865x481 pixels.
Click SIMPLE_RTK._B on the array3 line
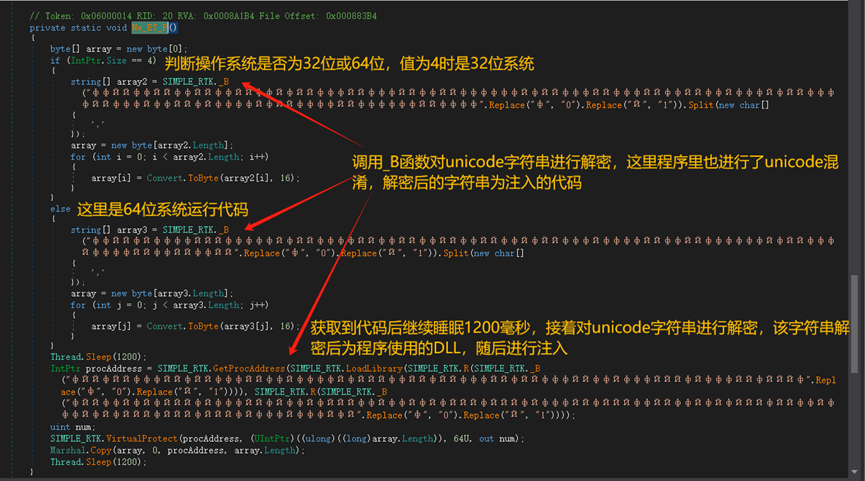[x=195, y=229]
